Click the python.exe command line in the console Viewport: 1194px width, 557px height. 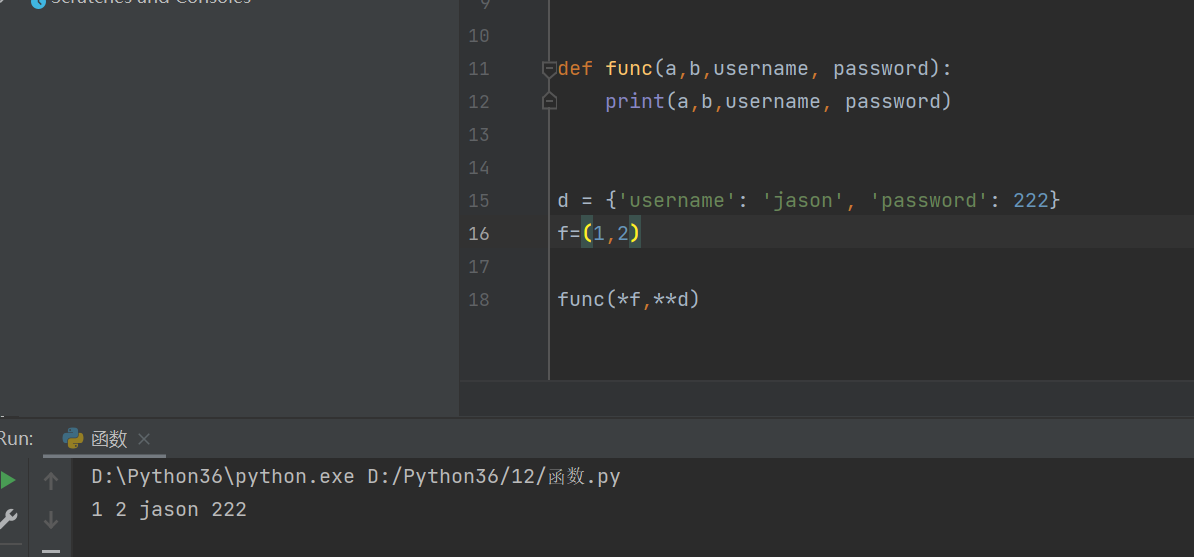(x=356, y=477)
